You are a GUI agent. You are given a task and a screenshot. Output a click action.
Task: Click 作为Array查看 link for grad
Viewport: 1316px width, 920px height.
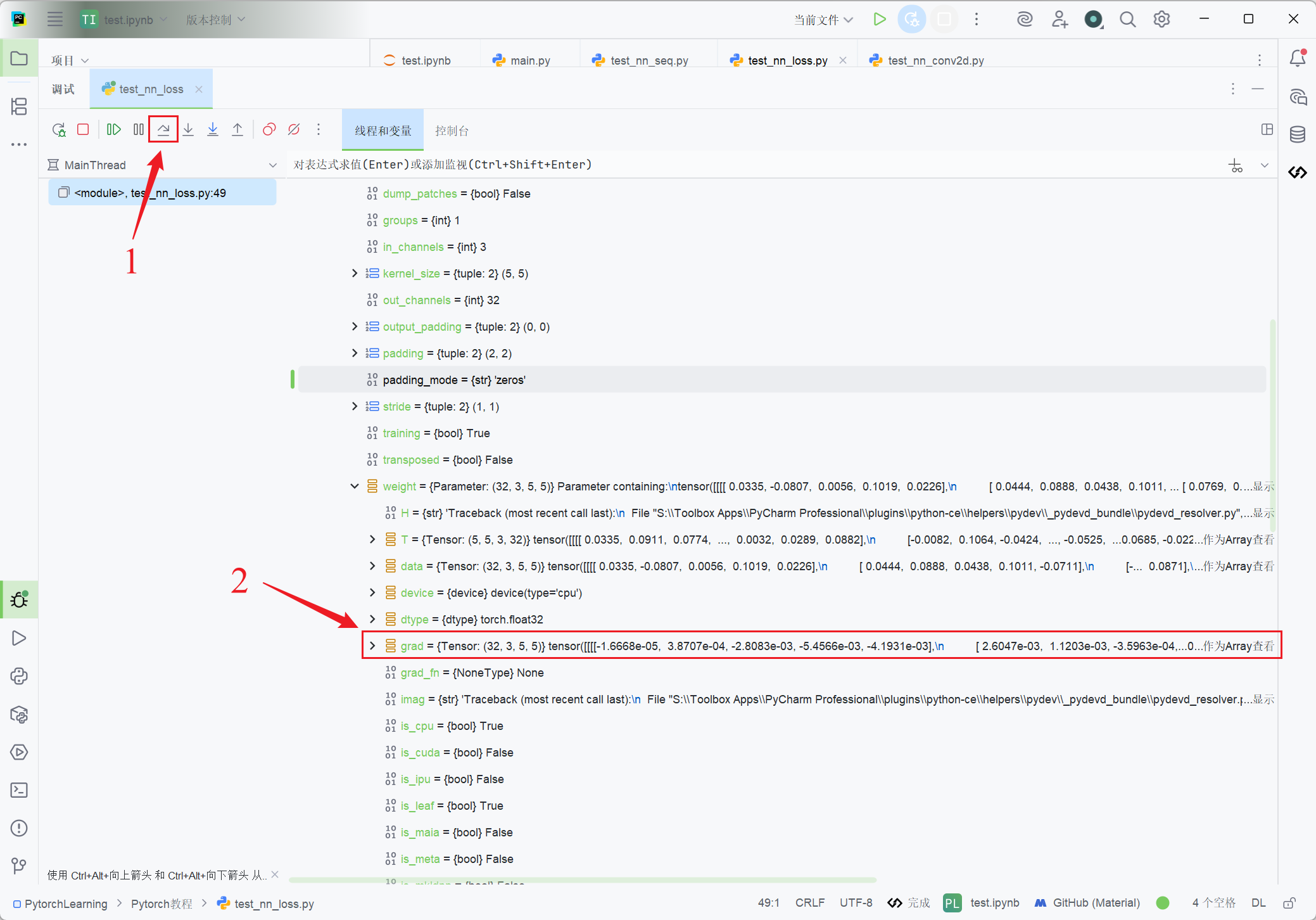[1238, 646]
